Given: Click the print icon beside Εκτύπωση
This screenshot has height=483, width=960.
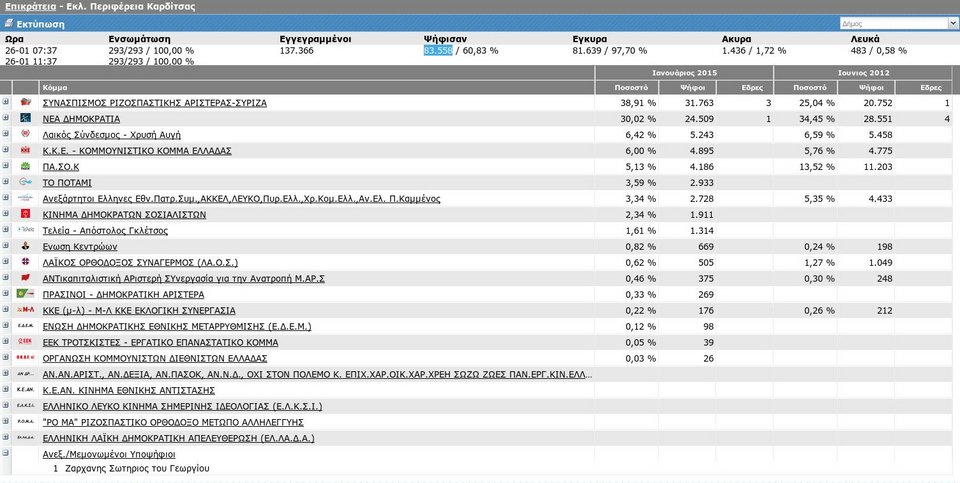Looking at the screenshot, I should 10,22.
